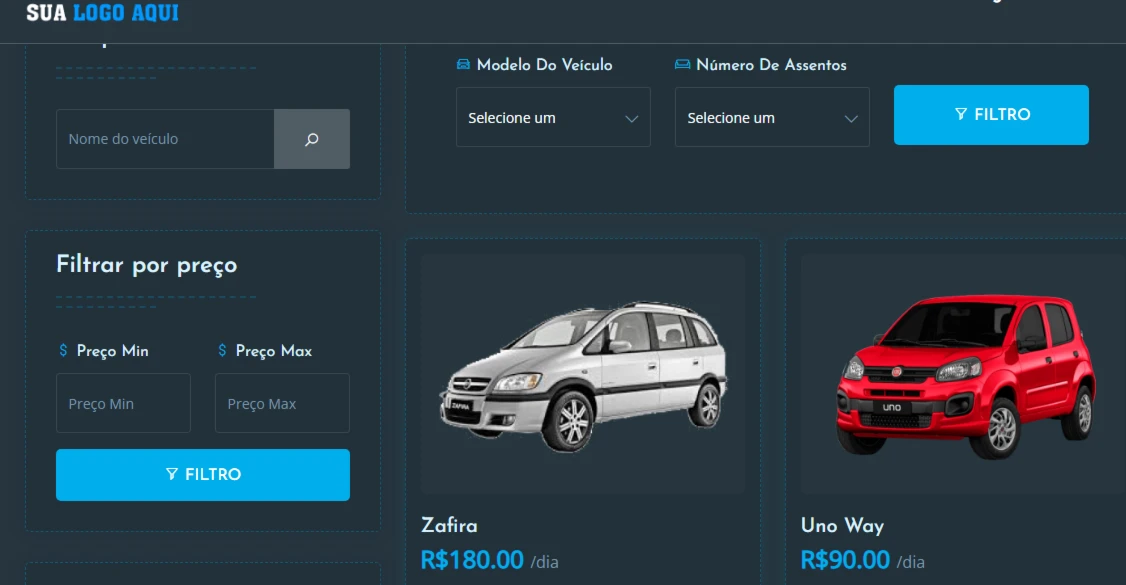Click the dollar icon beside Preço Min
The image size is (1126, 585).
[x=63, y=350]
